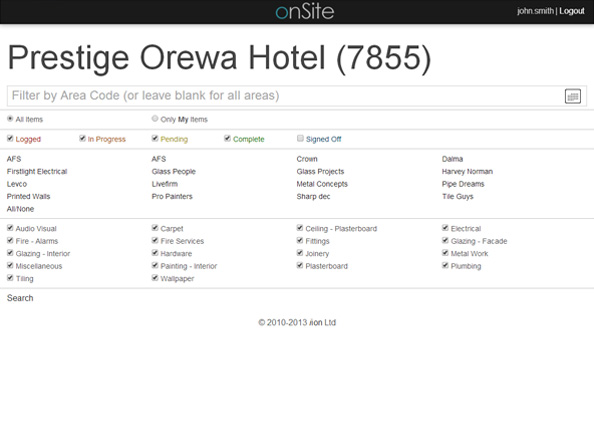Image resolution: width=594 pixels, height=433 pixels.
Task: Uncheck the Complete status checkbox
Action: [x=228, y=139]
